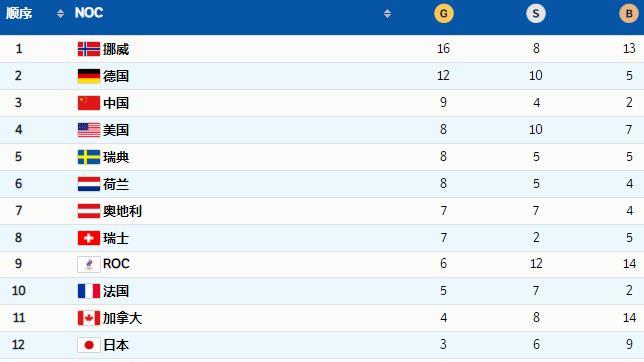644x362 pixels.
Task: Click the Japan flag icon
Action: pyautogui.click(x=89, y=345)
